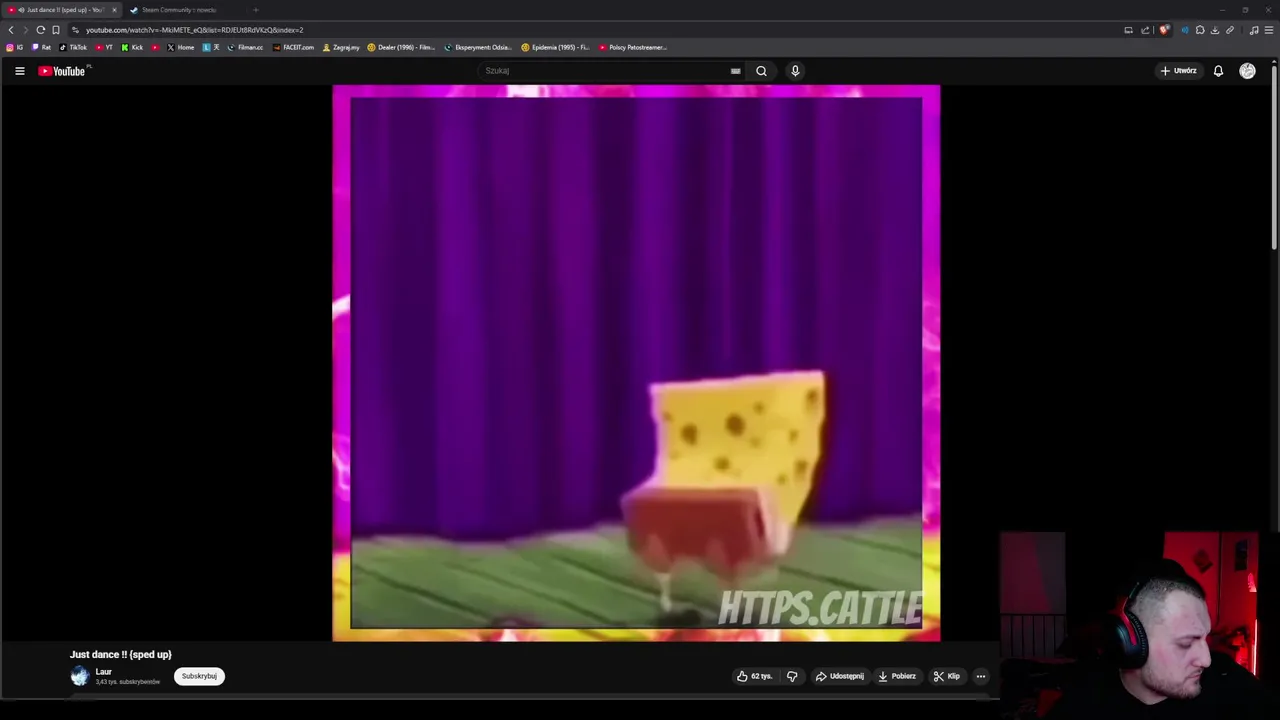
Task: Open extensions puzzle icon
Action: (1200, 30)
